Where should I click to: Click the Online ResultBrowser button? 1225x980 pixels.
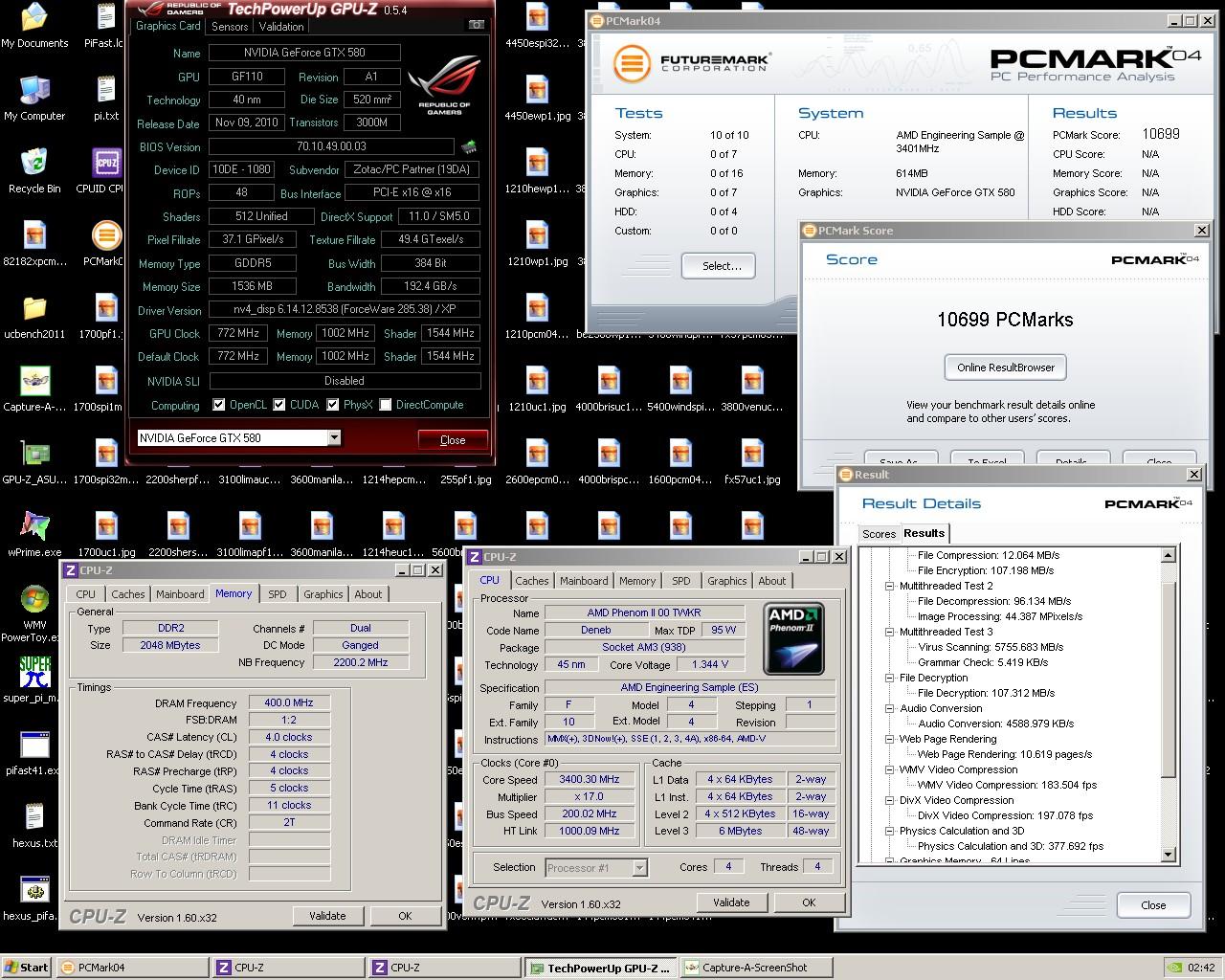click(x=1006, y=367)
